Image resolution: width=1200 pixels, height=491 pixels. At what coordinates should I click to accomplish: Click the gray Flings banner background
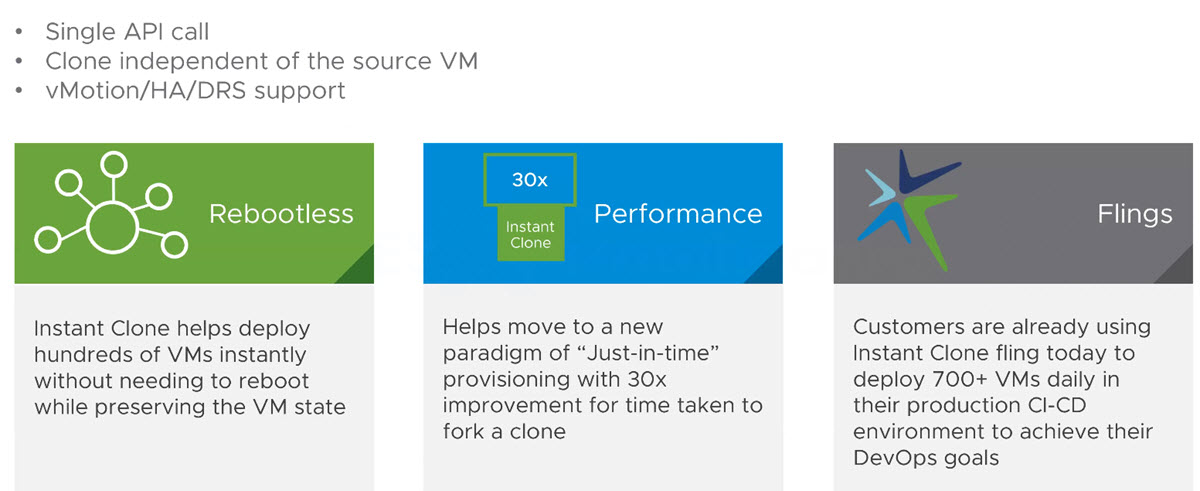click(x=1013, y=213)
